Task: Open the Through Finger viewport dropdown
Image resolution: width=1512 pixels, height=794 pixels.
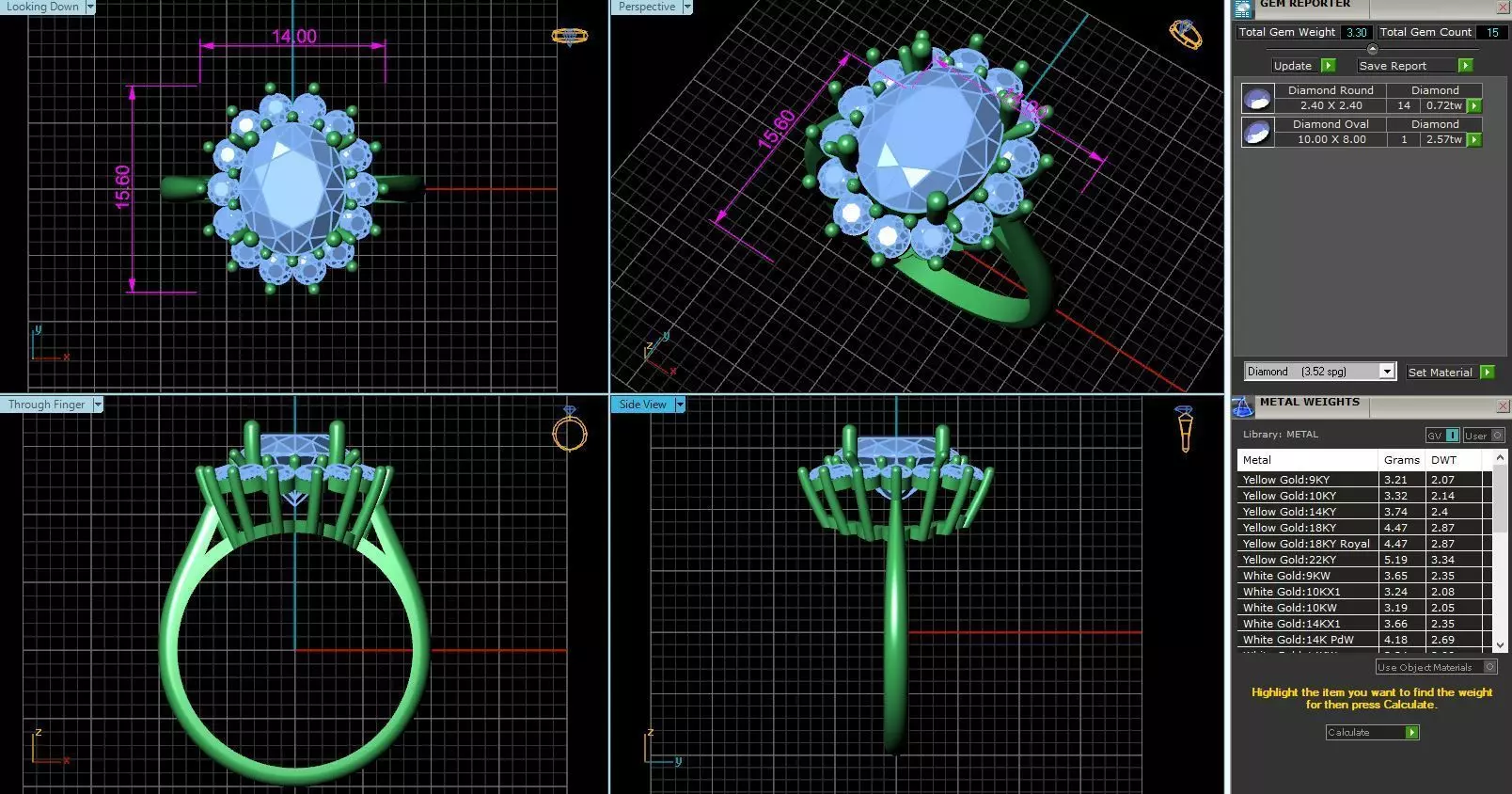Action: click(x=98, y=405)
